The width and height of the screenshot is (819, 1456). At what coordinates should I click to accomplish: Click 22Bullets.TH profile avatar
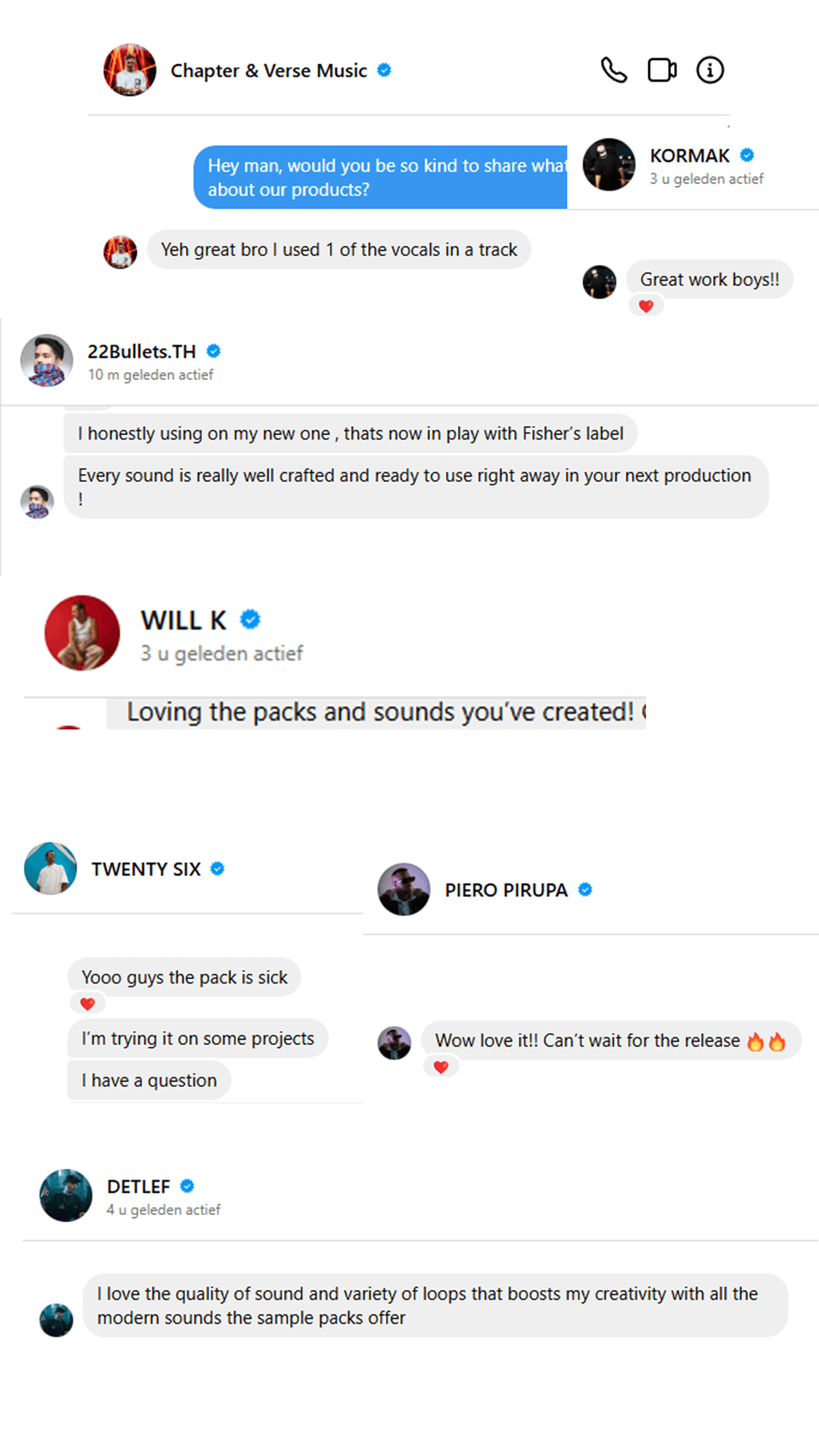(47, 360)
